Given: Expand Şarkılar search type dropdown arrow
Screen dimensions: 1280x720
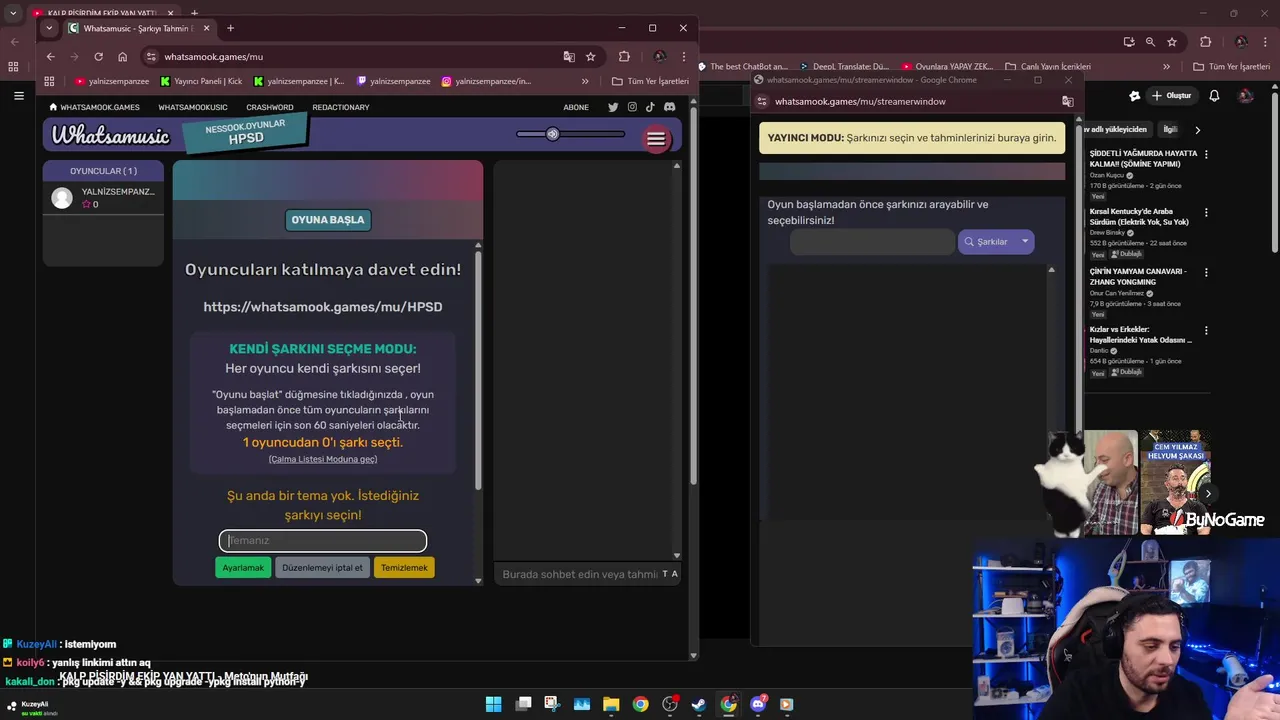Looking at the screenshot, I should pos(1025,241).
